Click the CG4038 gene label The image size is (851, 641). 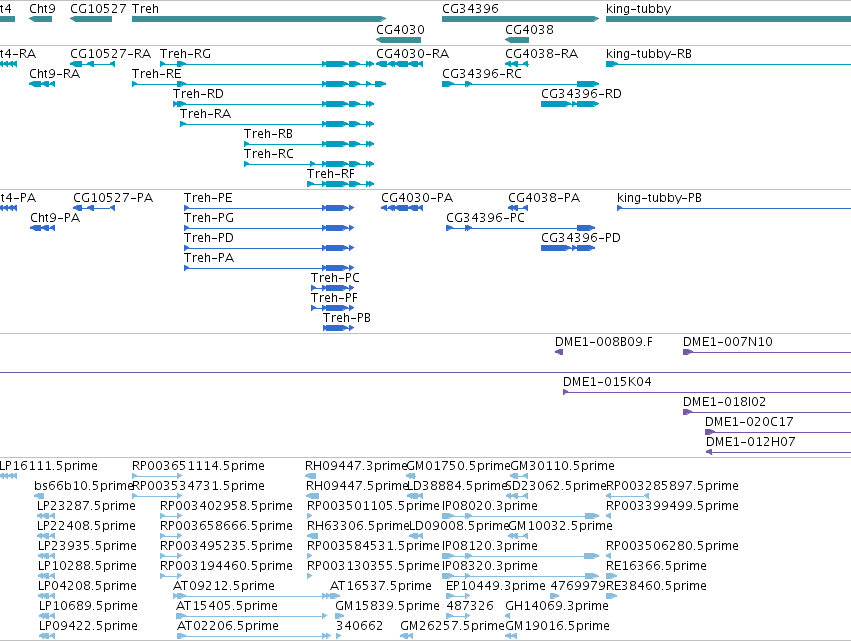(x=529, y=30)
